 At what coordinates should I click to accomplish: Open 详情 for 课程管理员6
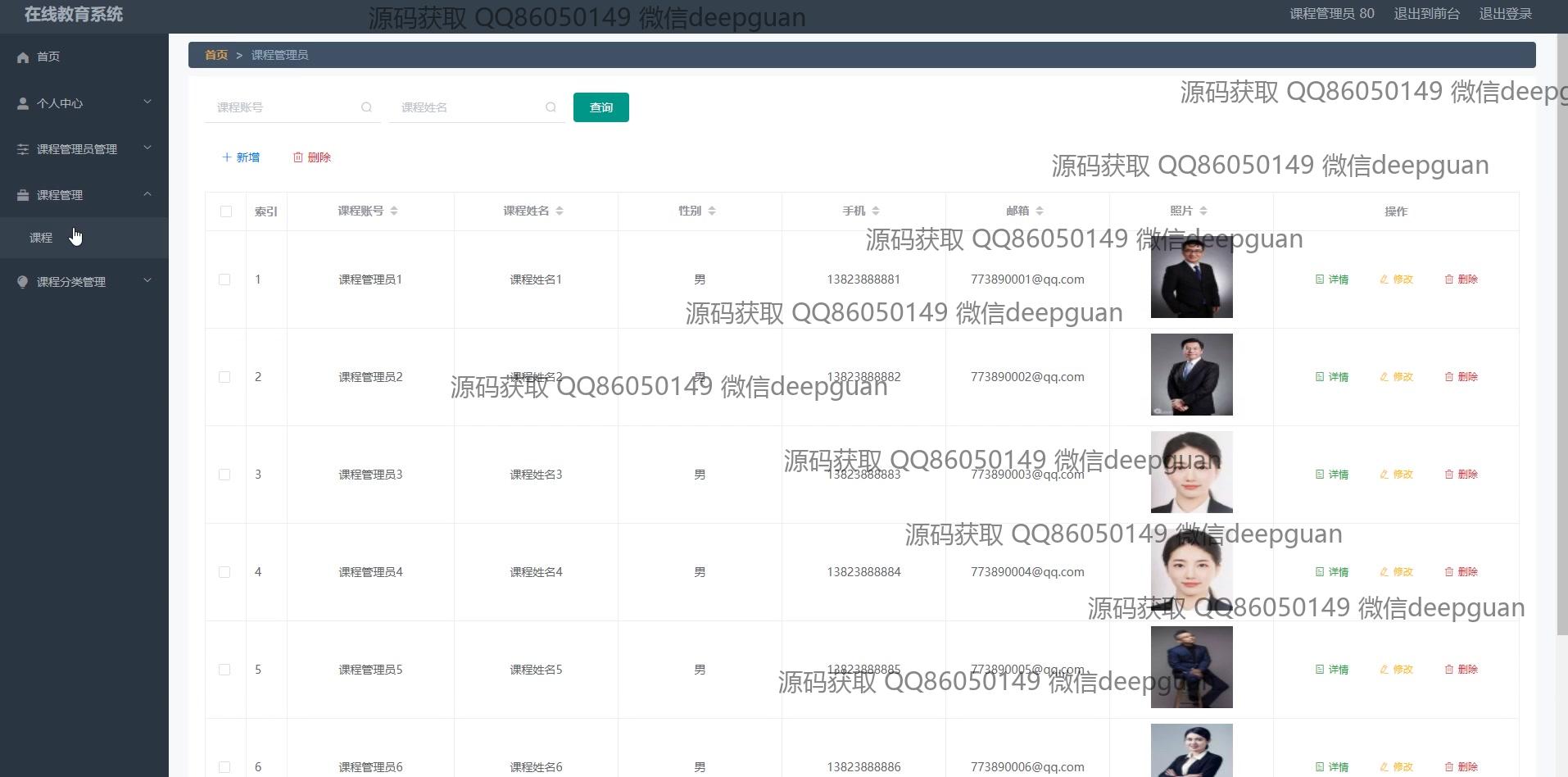1332,767
